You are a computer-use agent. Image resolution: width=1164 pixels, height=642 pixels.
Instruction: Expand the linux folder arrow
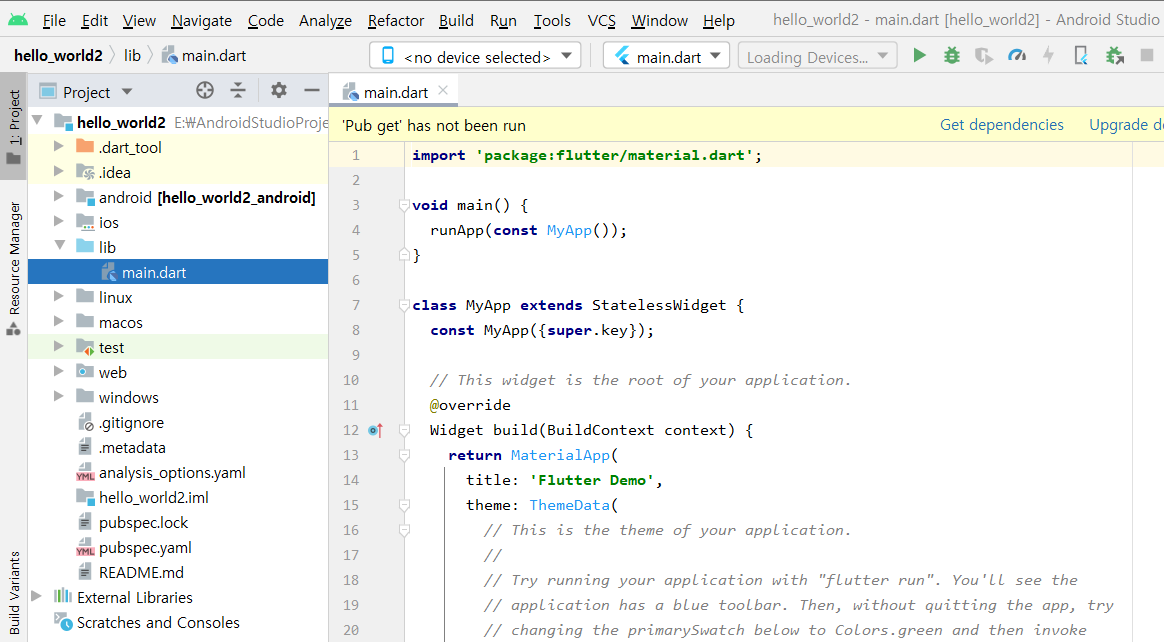click(59, 296)
